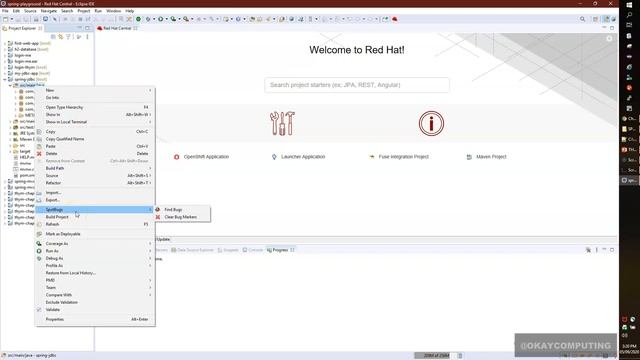Select Mark as Deployable entry

pyautogui.click(x=95, y=234)
